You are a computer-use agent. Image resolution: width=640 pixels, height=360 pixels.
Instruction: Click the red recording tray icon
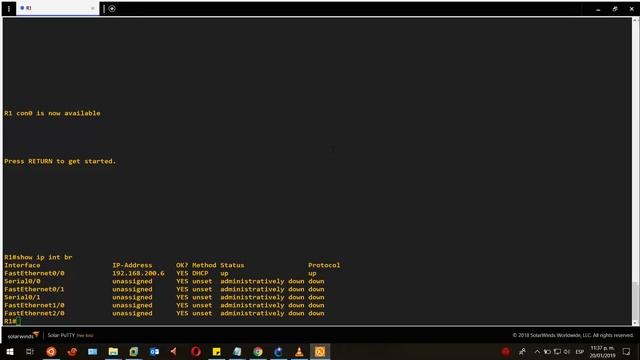click(506, 351)
